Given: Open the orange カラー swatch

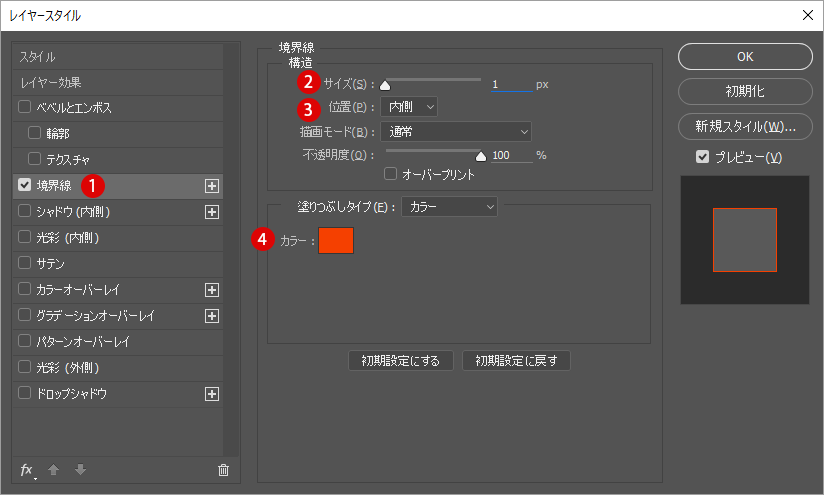Looking at the screenshot, I should coord(336,240).
